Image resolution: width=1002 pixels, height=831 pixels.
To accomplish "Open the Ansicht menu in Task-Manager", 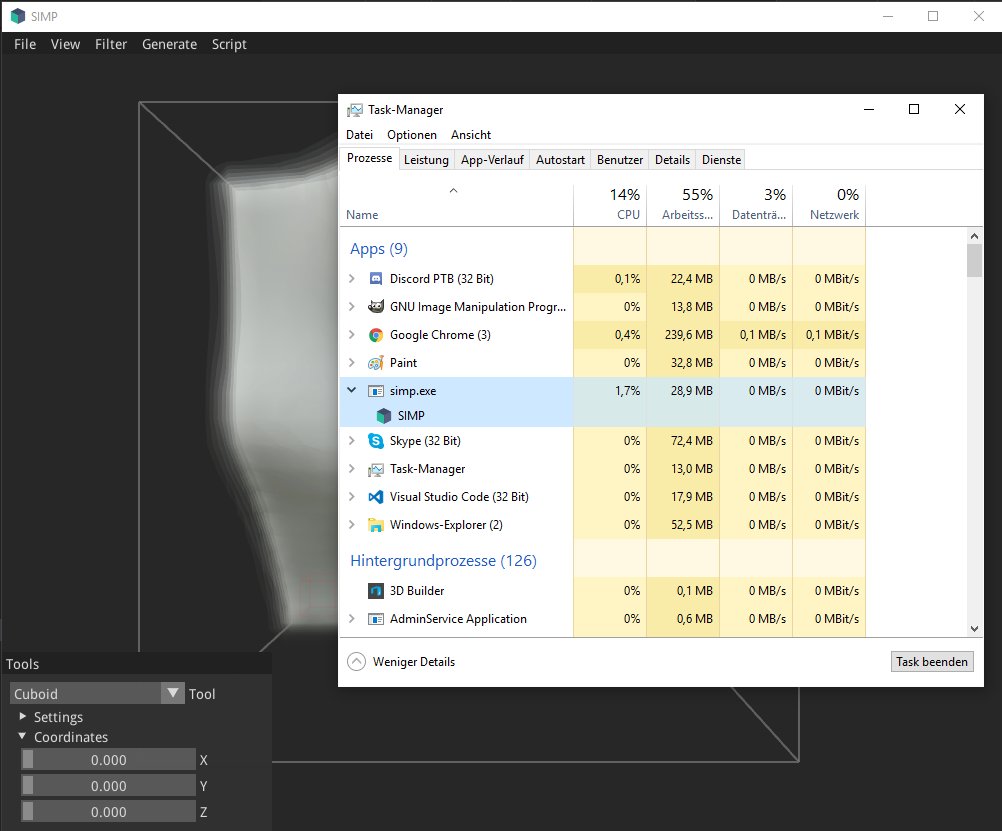I will pos(471,135).
